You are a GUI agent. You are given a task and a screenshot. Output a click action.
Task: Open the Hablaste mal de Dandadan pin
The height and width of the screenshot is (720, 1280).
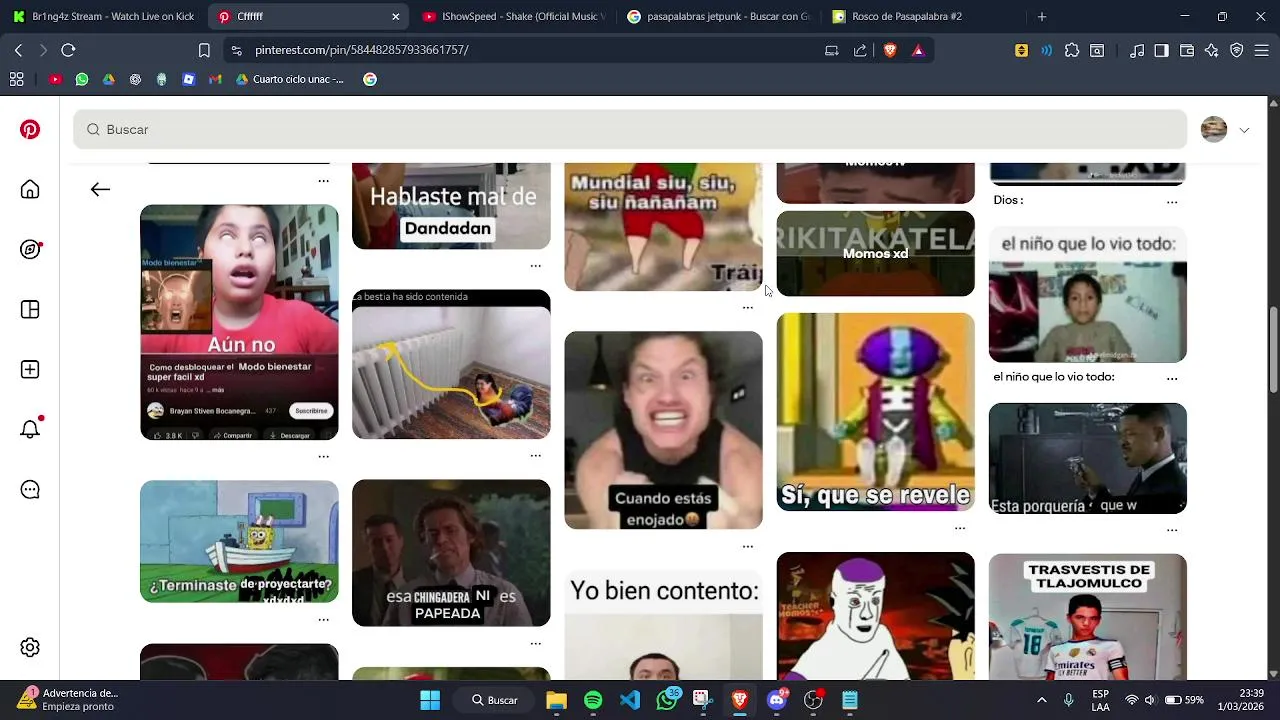click(x=451, y=206)
